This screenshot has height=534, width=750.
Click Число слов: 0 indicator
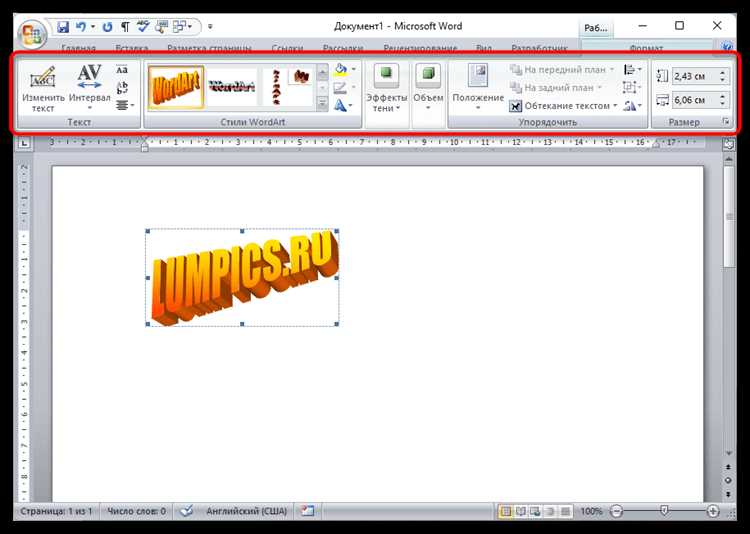coord(136,511)
